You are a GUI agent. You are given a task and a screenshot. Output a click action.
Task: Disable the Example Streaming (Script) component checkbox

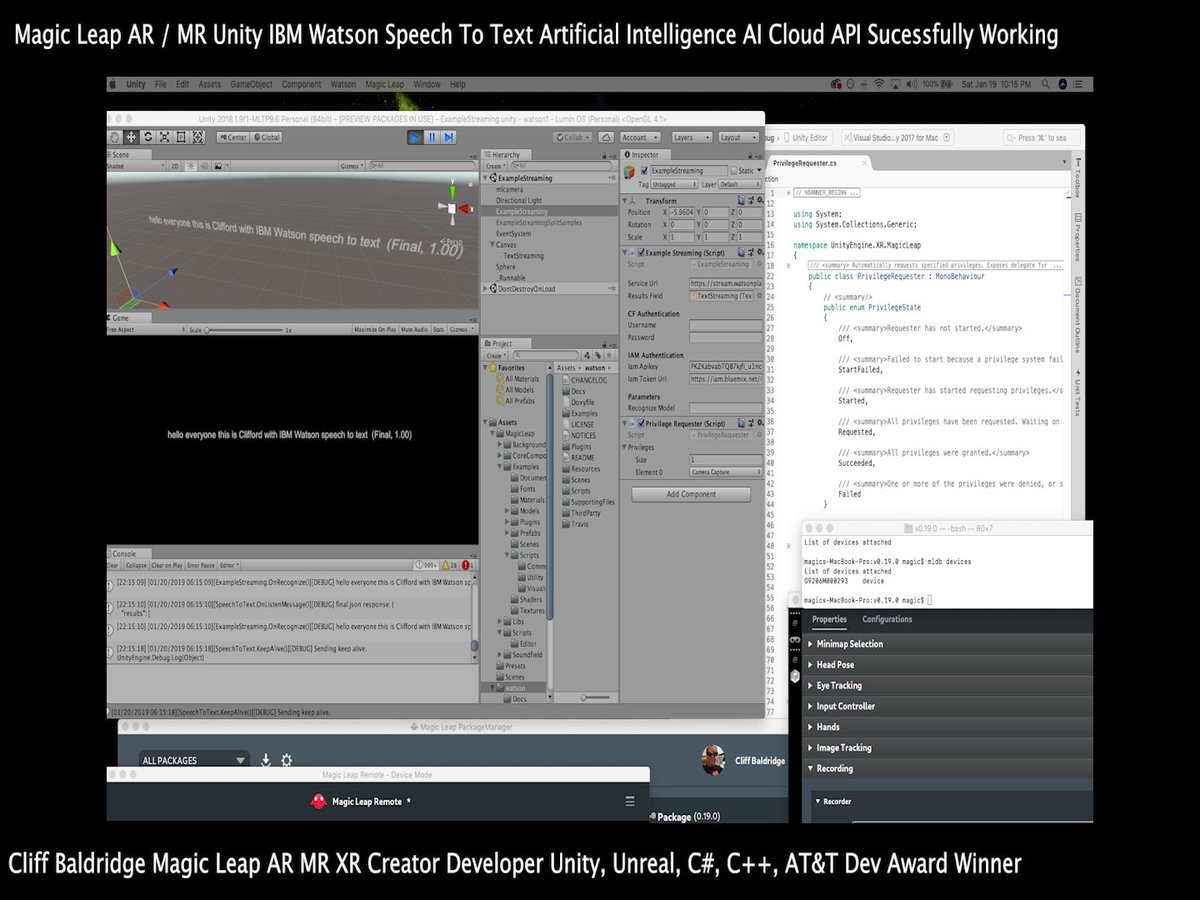tap(642, 253)
